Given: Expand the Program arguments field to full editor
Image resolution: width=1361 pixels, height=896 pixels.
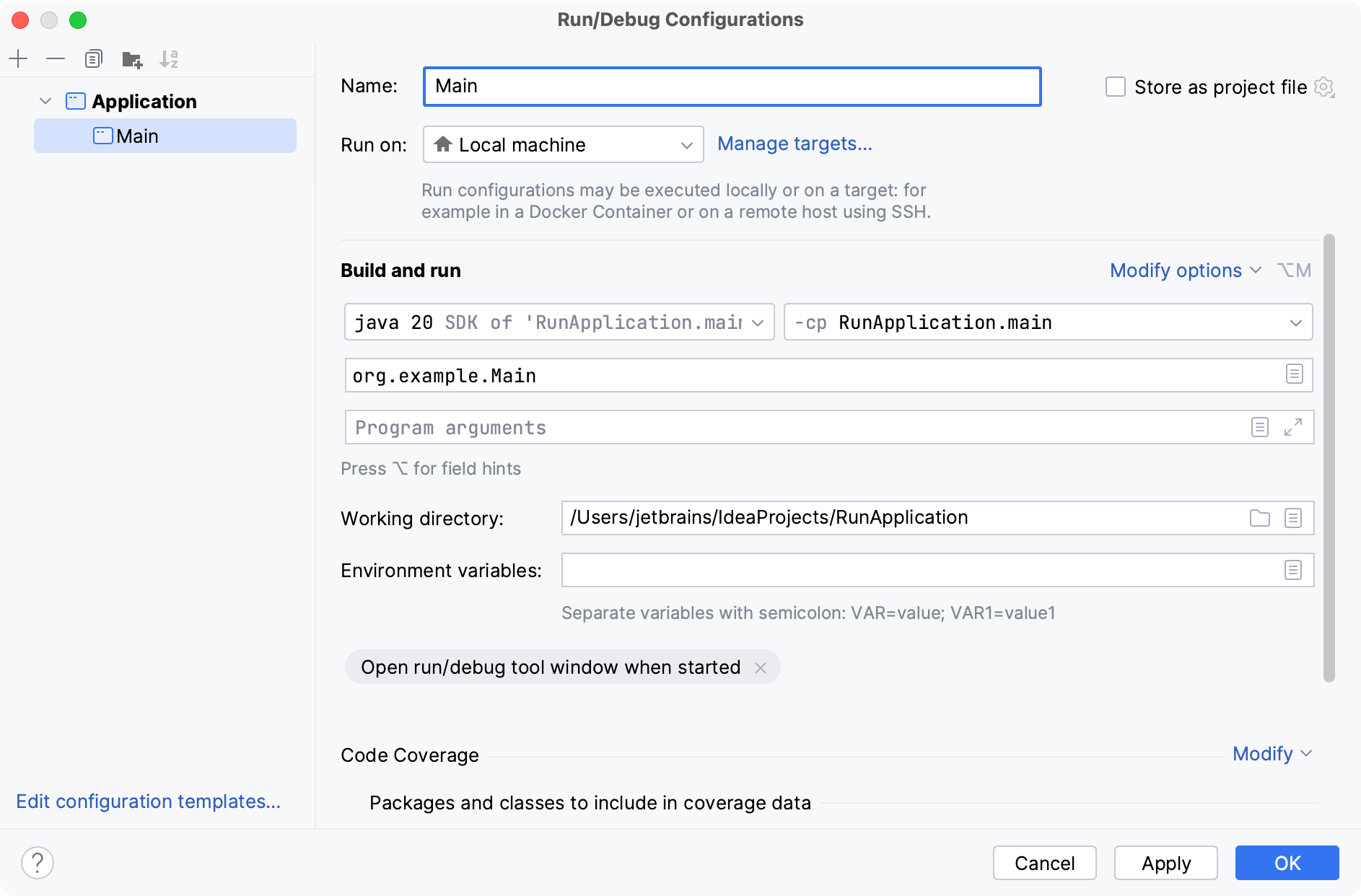Looking at the screenshot, I should tap(1292, 427).
